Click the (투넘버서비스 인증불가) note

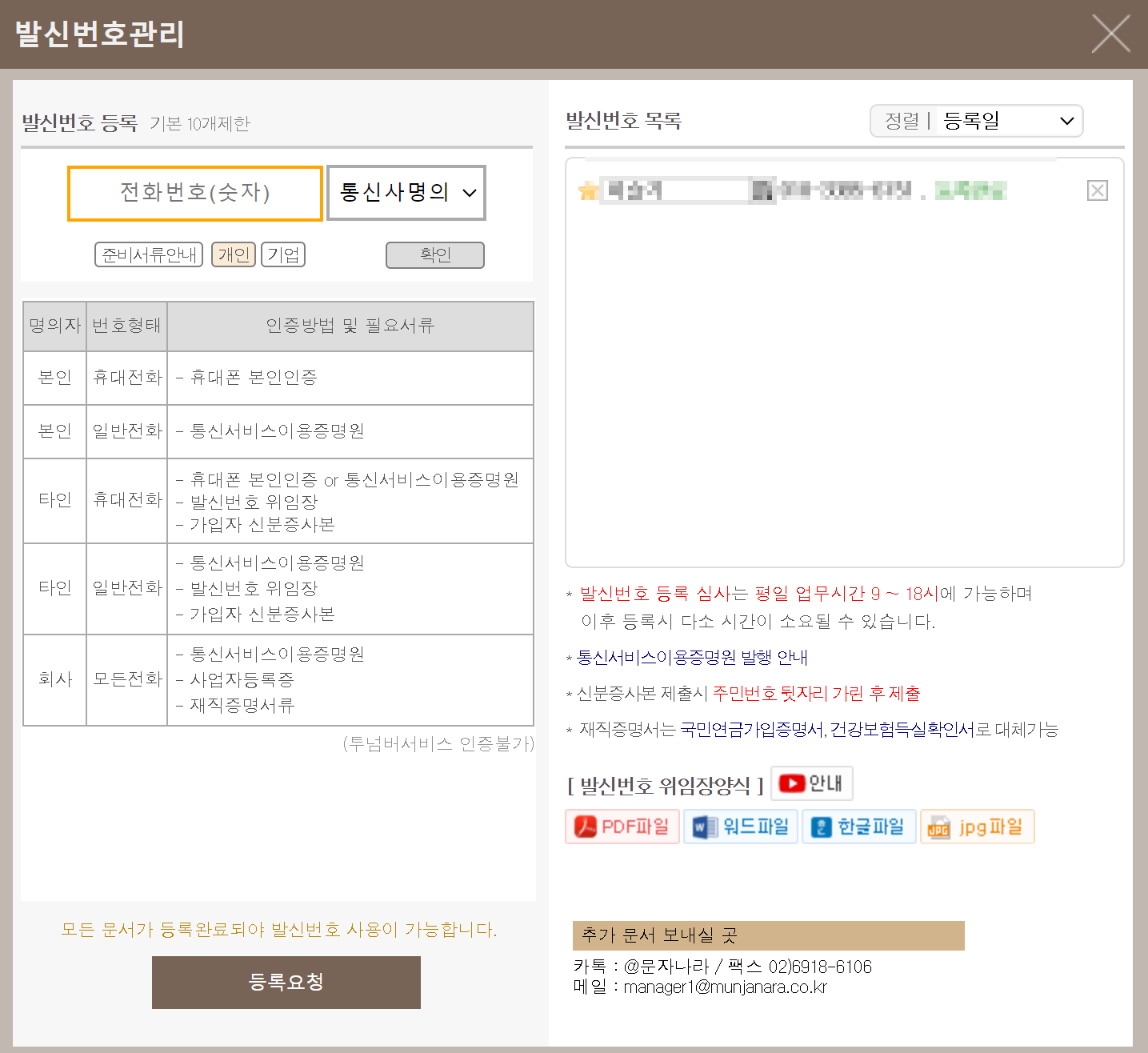tap(438, 744)
